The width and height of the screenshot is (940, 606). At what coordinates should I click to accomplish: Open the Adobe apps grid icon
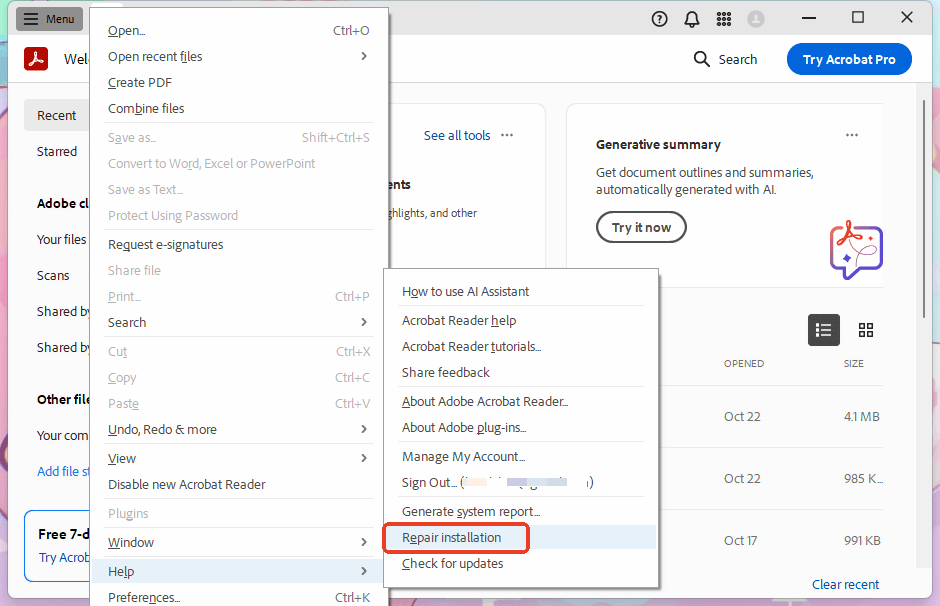(x=724, y=19)
